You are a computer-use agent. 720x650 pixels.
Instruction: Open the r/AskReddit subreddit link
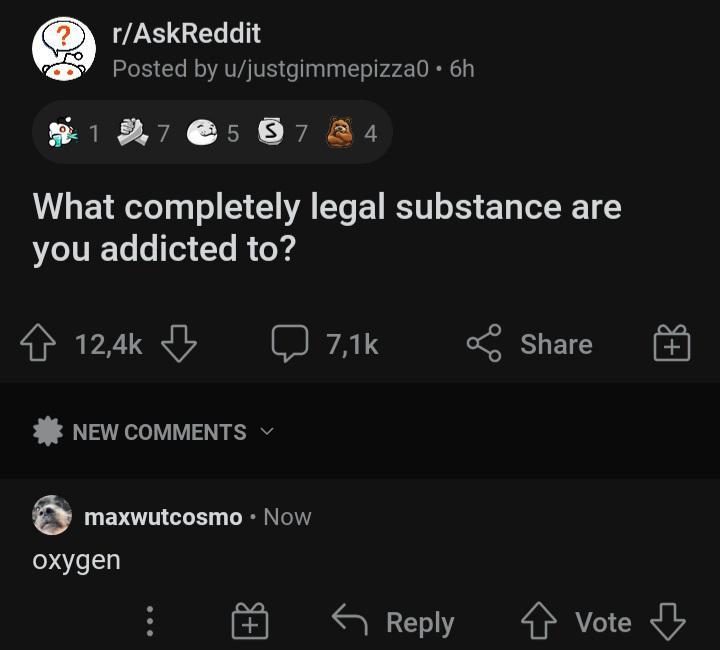click(x=186, y=34)
